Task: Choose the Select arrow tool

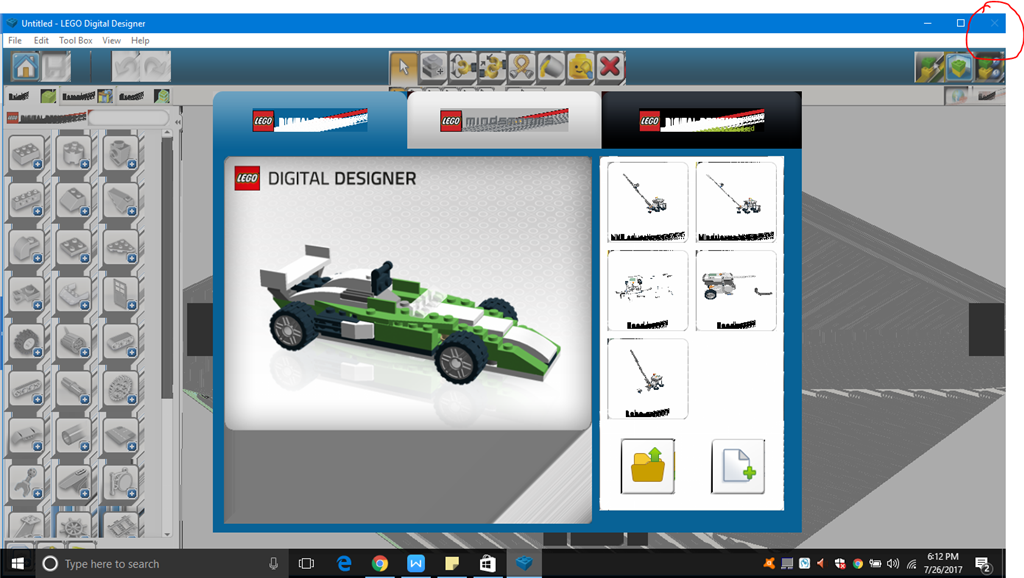Action: click(404, 67)
